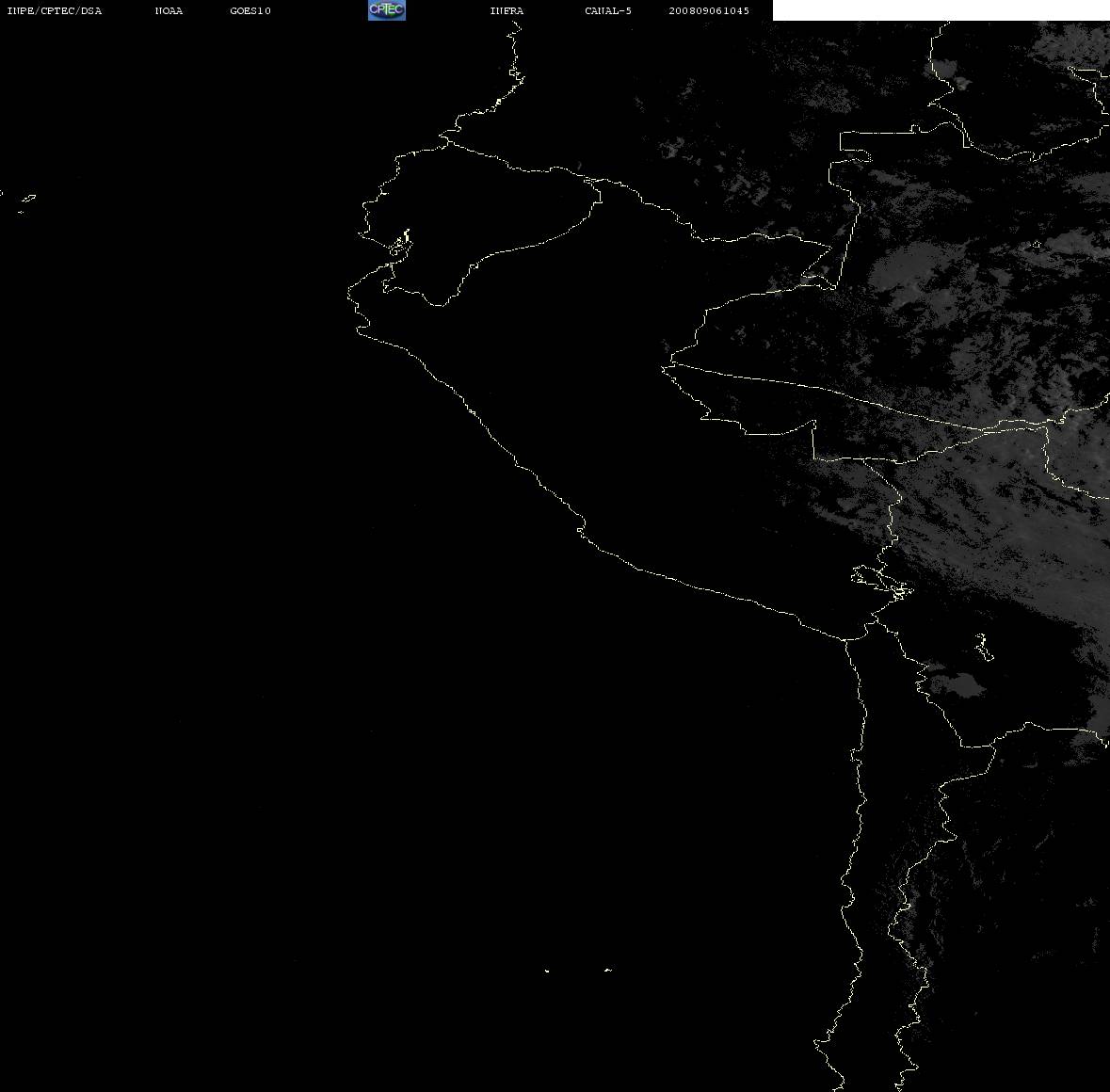The image size is (1110, 1092).
Task: Click the Lake Titicaca outline
Action: coord(882,583)
